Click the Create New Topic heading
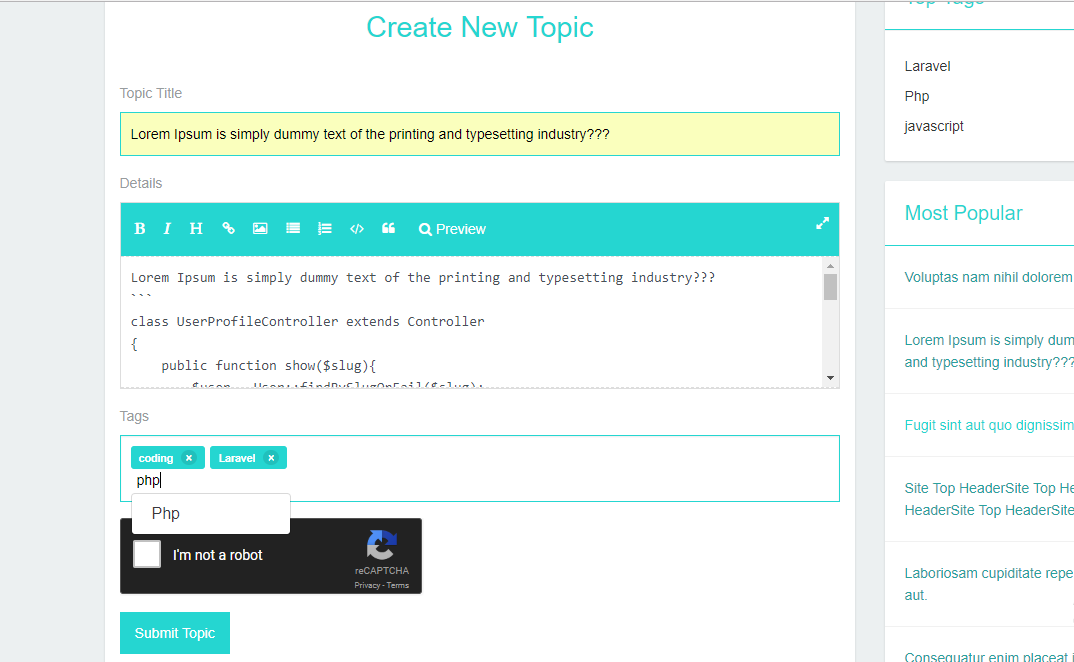Viewport: 1074px width, 662px height. point(479,27)
